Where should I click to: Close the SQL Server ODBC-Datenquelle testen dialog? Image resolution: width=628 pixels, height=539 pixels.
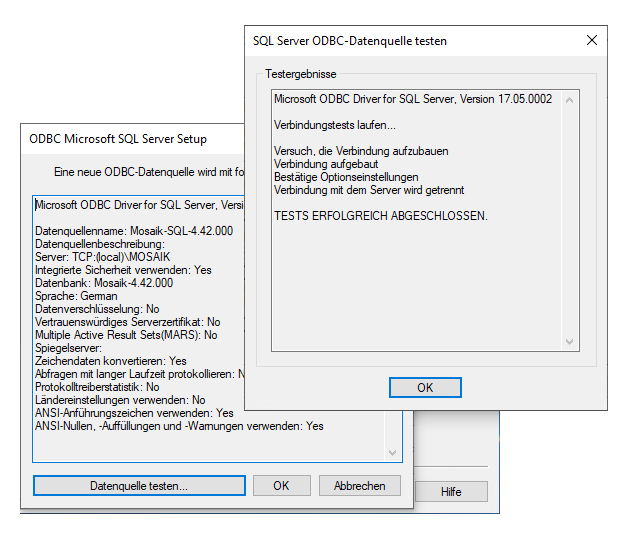pyautogui.click(x=592, y=41)
